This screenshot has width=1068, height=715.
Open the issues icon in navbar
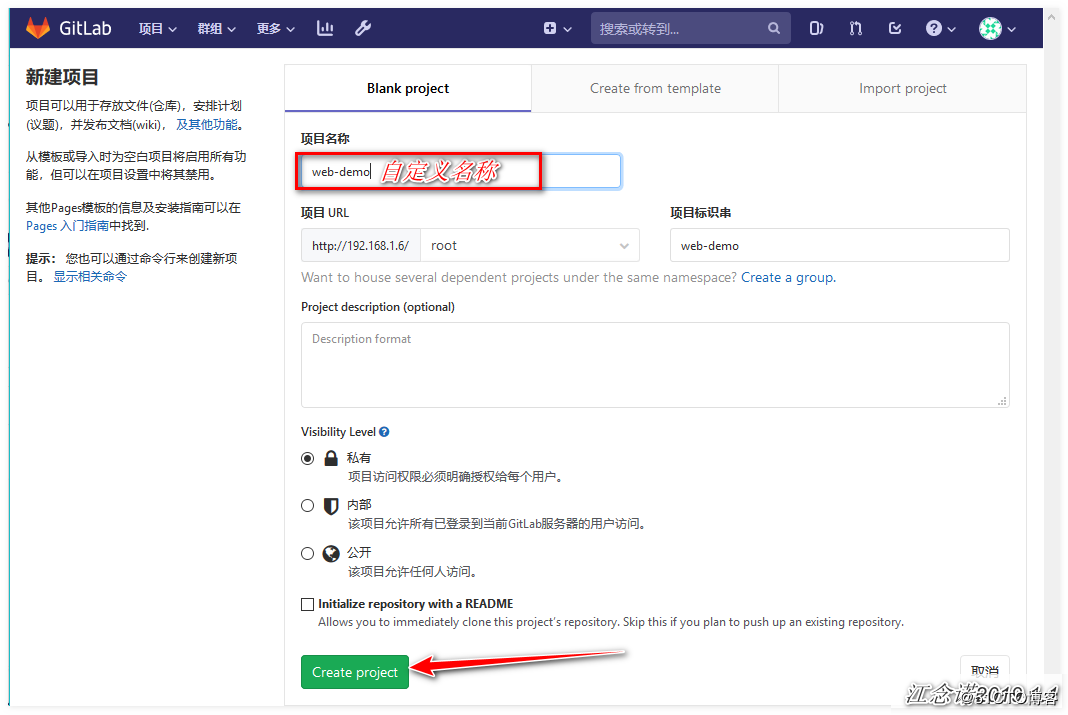pos(816,28)
